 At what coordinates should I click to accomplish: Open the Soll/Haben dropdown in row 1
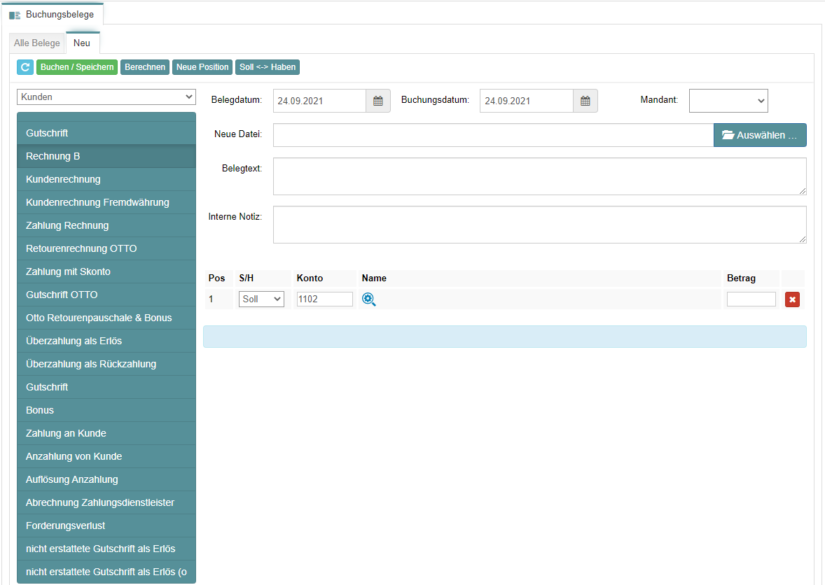point(261,299)
